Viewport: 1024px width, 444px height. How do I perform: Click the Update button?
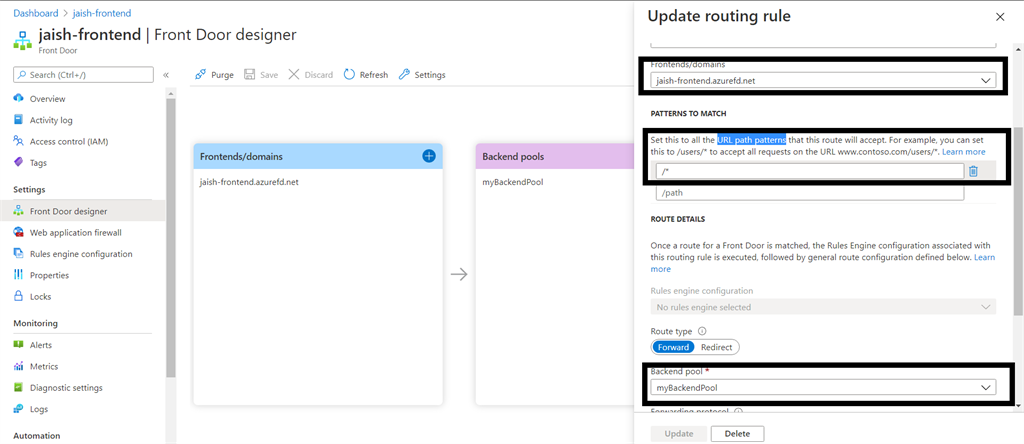pos(678,434)
